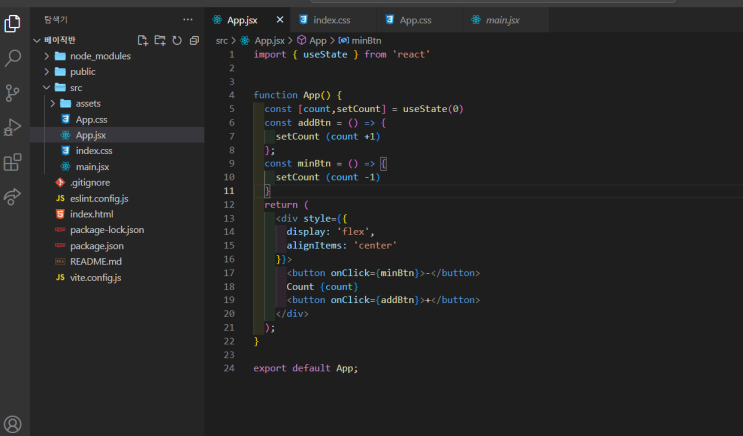Refresh the explorer file tree
The image size is (743, 436).
[x=177, y=40]
